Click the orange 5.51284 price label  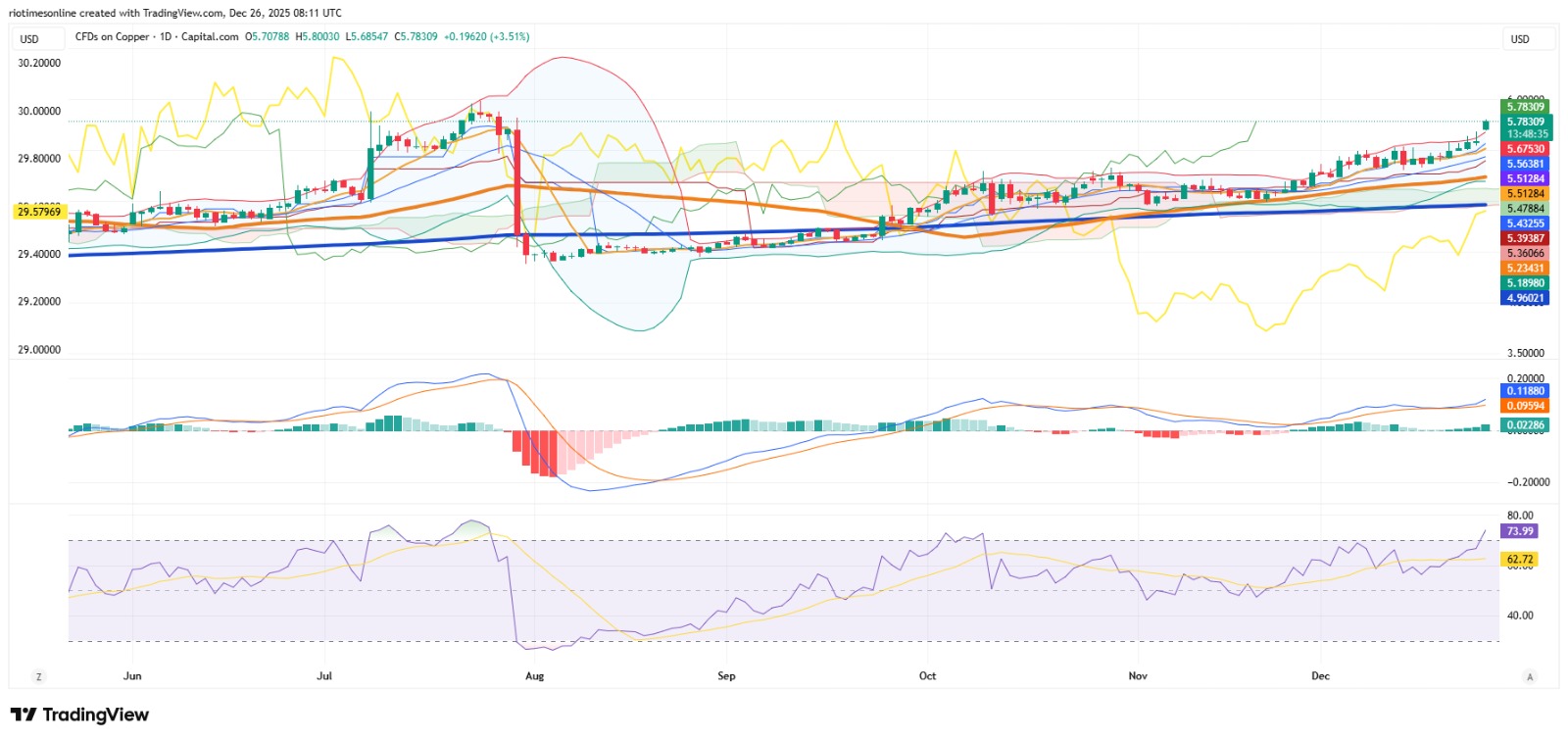tap(1526, 194)
